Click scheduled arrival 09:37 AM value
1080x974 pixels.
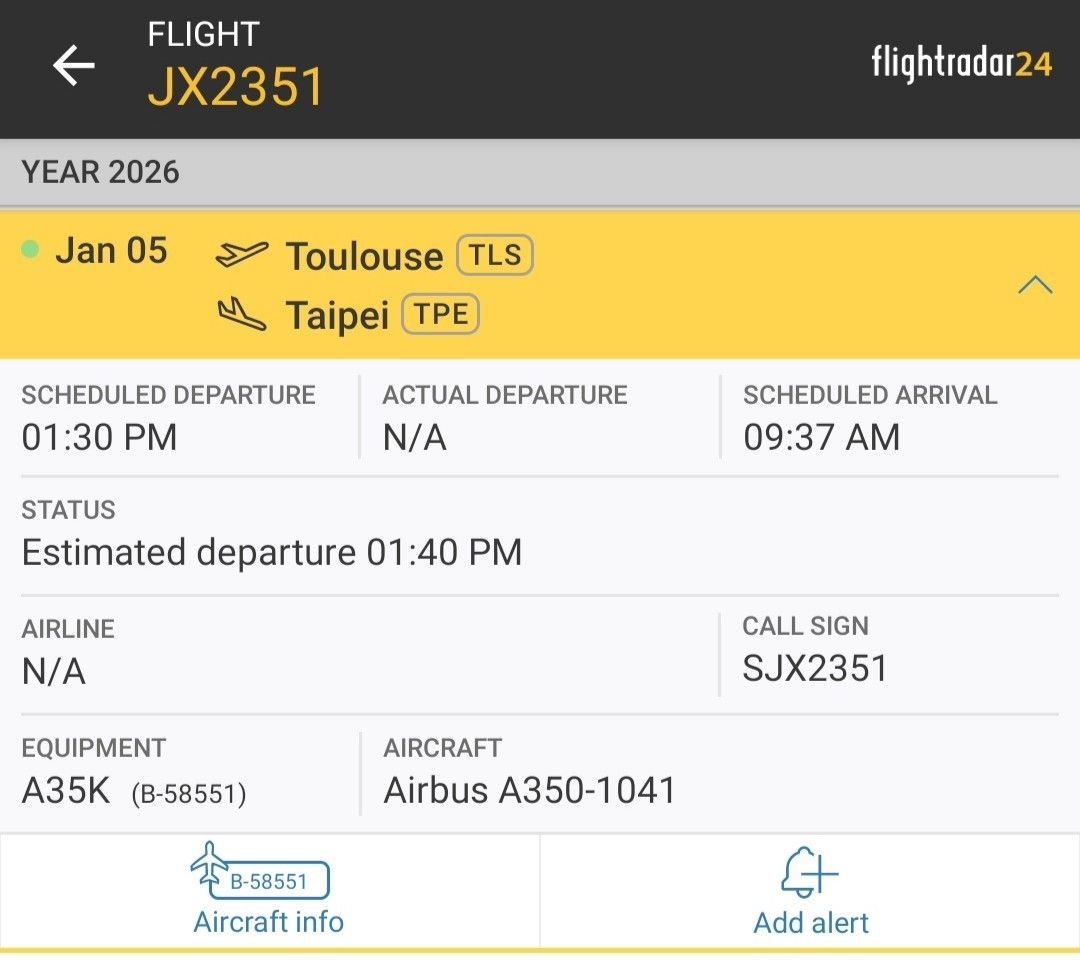pyautogui.click(x=821, y=437)
